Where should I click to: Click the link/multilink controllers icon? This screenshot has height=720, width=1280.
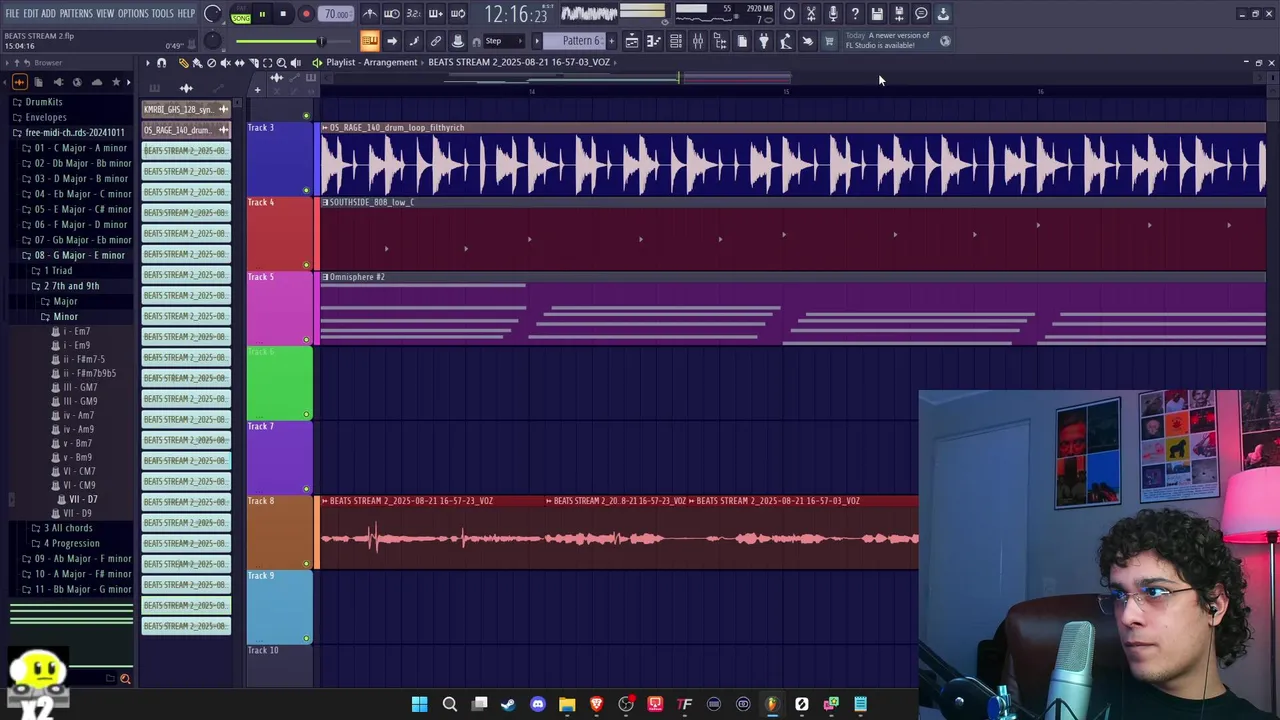[x=436, y=41]
